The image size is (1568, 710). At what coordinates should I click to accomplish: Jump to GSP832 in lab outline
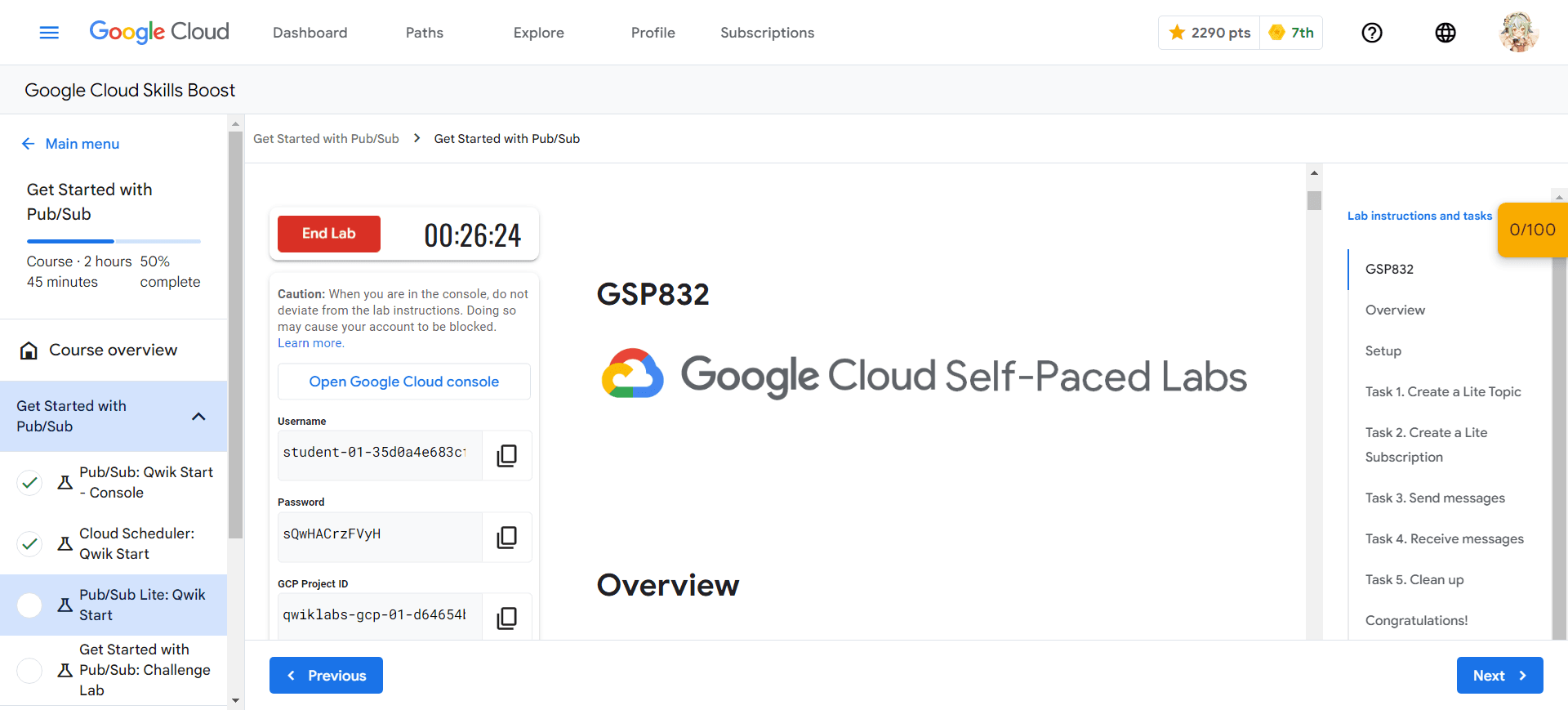point(1389,269)
